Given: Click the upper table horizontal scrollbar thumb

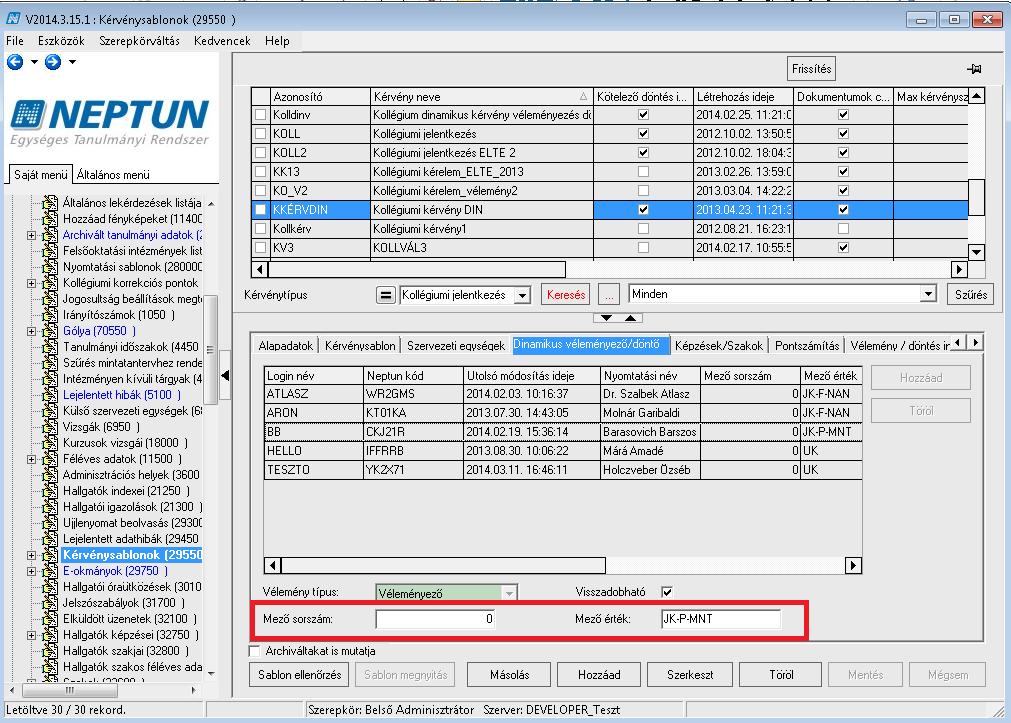Looking at the screenshot, I should pos(417,269).
